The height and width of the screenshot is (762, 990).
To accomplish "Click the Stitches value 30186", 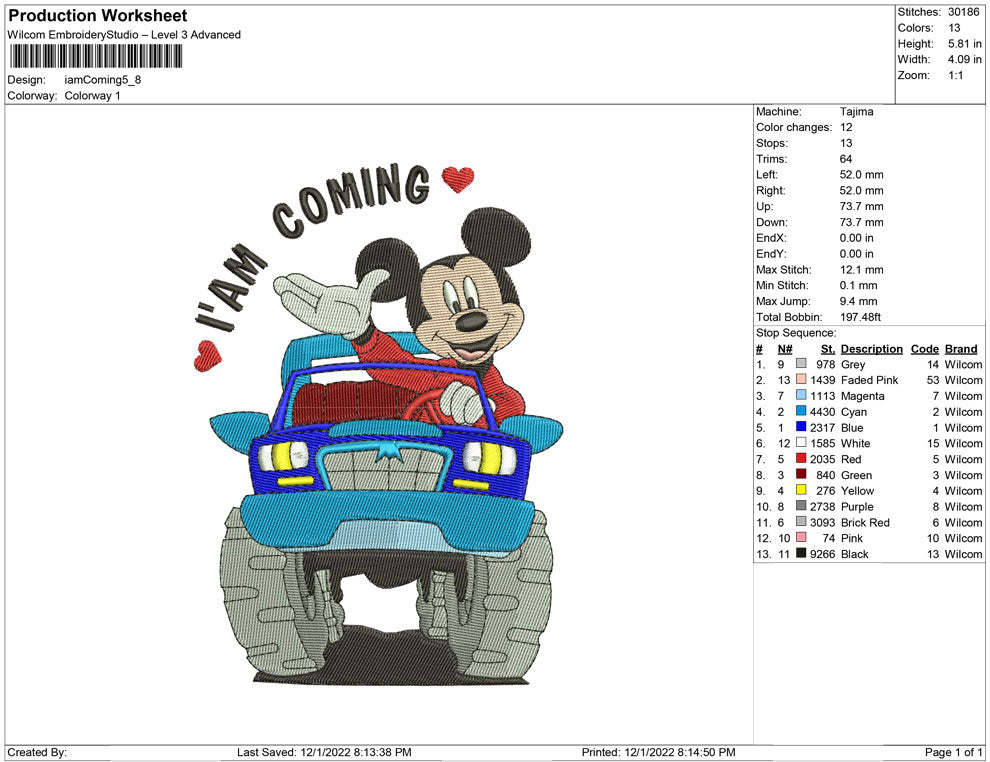I will tap(964, 12).
